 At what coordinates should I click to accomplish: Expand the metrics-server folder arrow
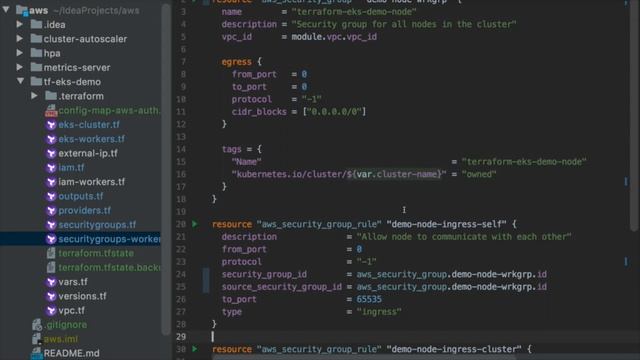[20, 67]
